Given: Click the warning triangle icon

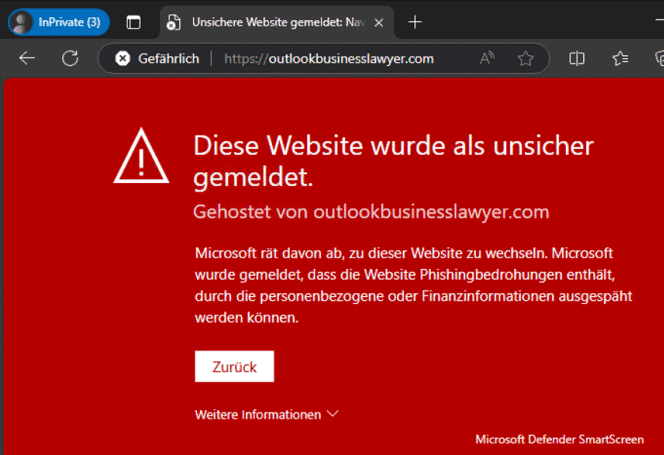Looking at the screenshot, I should tap(141, 156).
